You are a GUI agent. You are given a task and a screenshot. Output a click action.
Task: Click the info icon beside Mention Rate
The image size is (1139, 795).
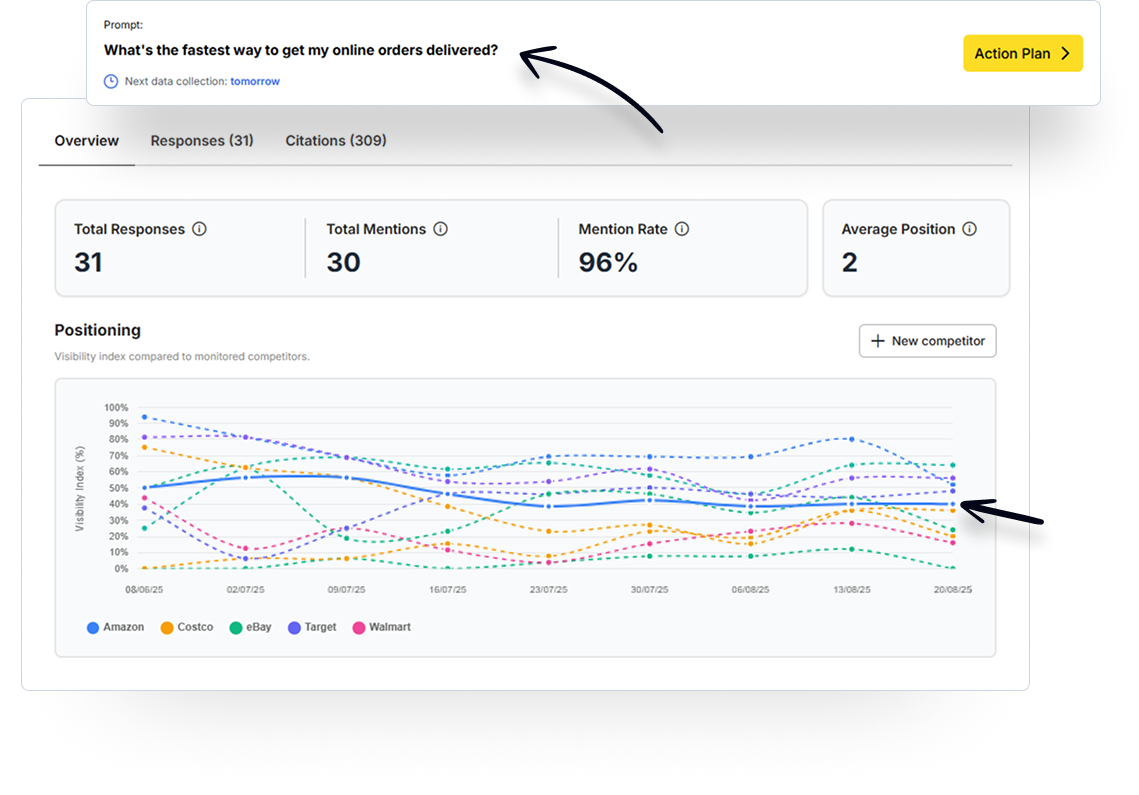point(682,229)
